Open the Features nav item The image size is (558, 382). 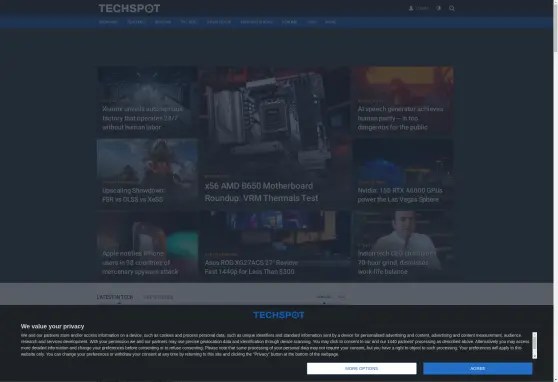(x=136, y=22)
